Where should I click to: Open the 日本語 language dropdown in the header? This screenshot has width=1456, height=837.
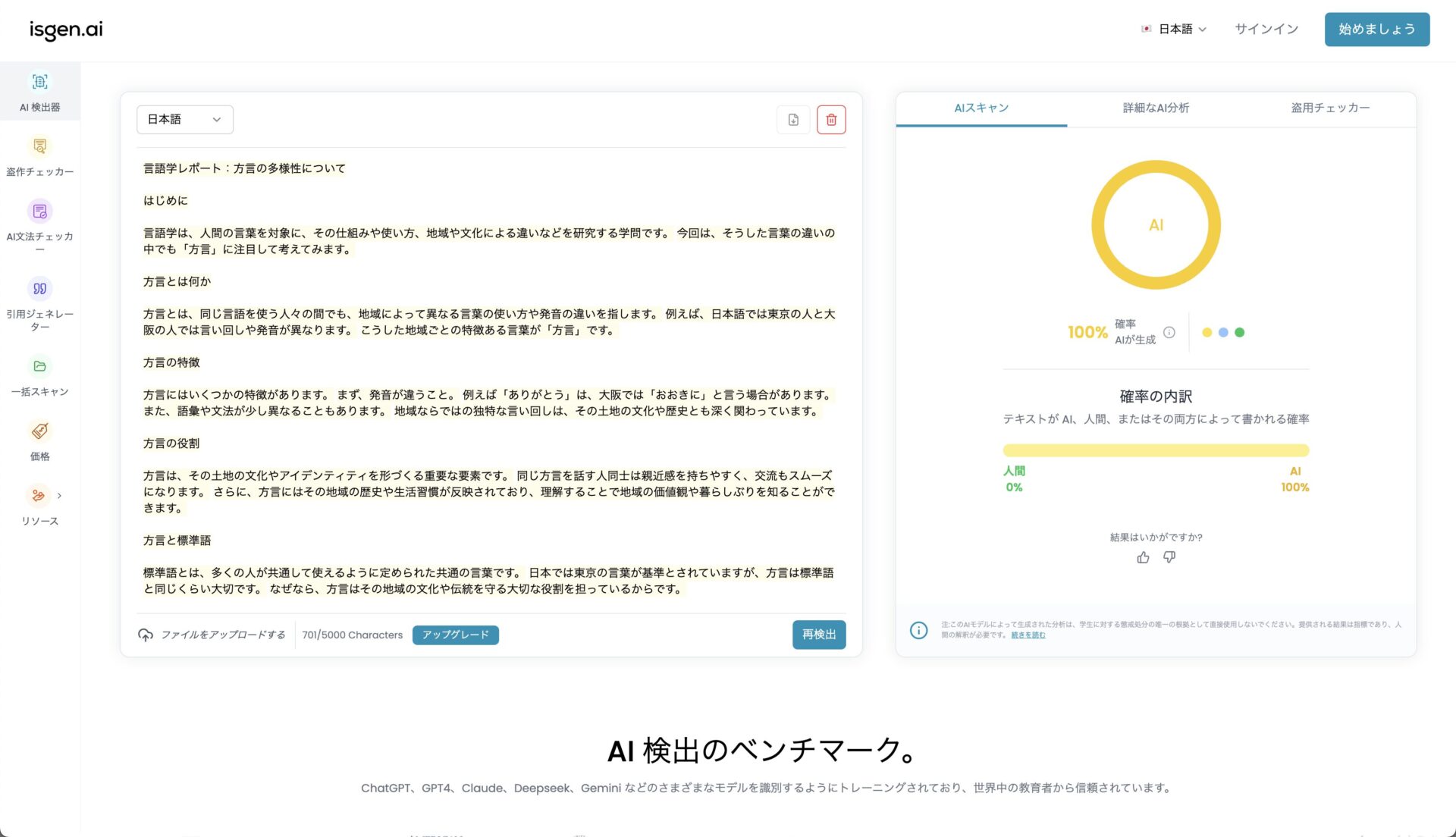click(x=1174, y=29)
